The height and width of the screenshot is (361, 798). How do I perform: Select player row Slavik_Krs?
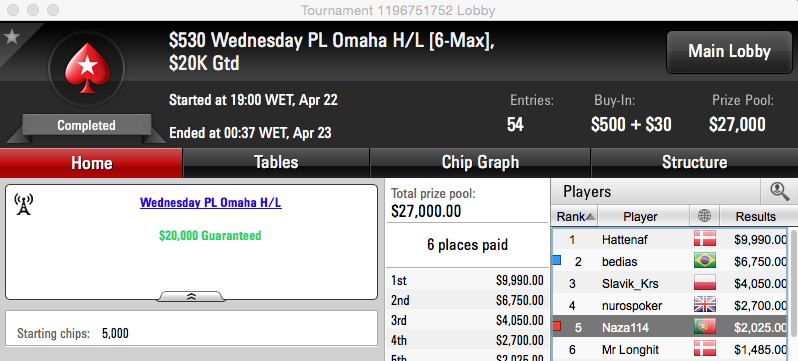(670, 283)
